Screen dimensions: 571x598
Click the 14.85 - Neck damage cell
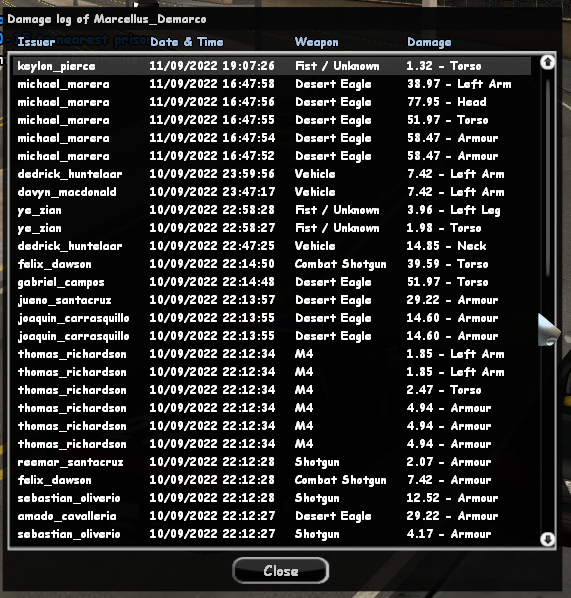[446, 246]
